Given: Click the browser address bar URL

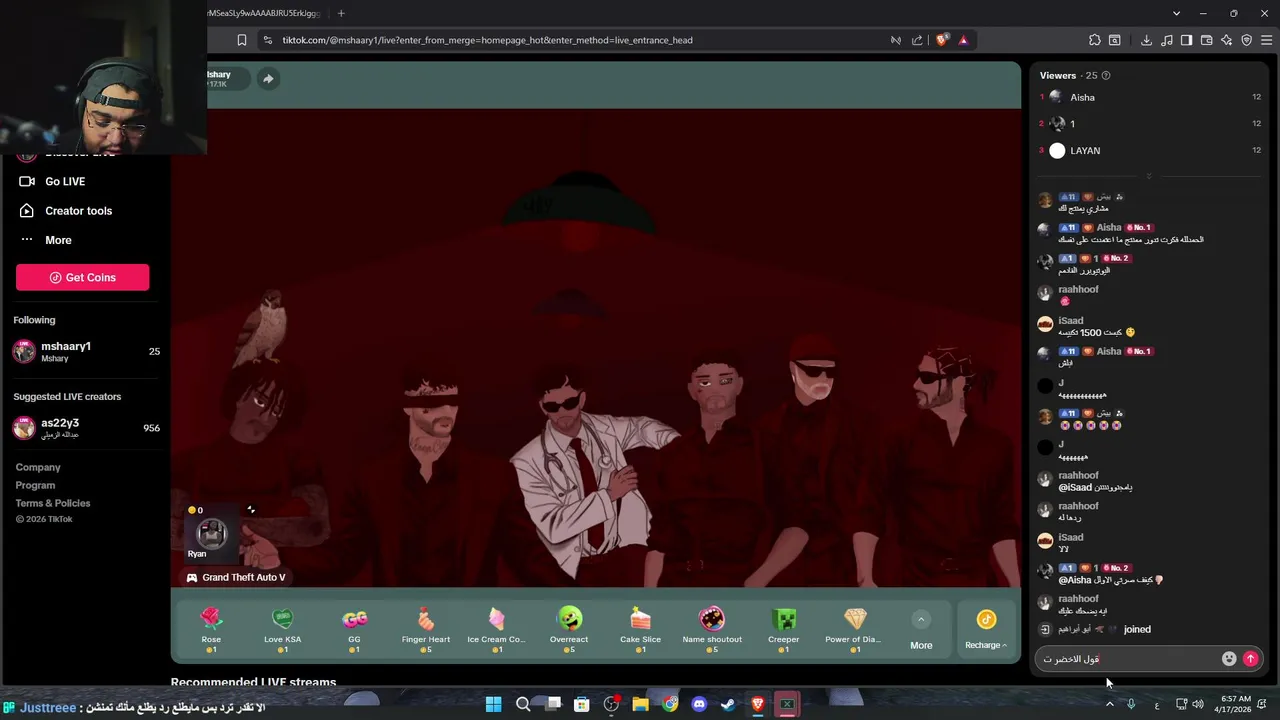Looking at the screenshot, I should pyautogui.click(x=487, y=40).
